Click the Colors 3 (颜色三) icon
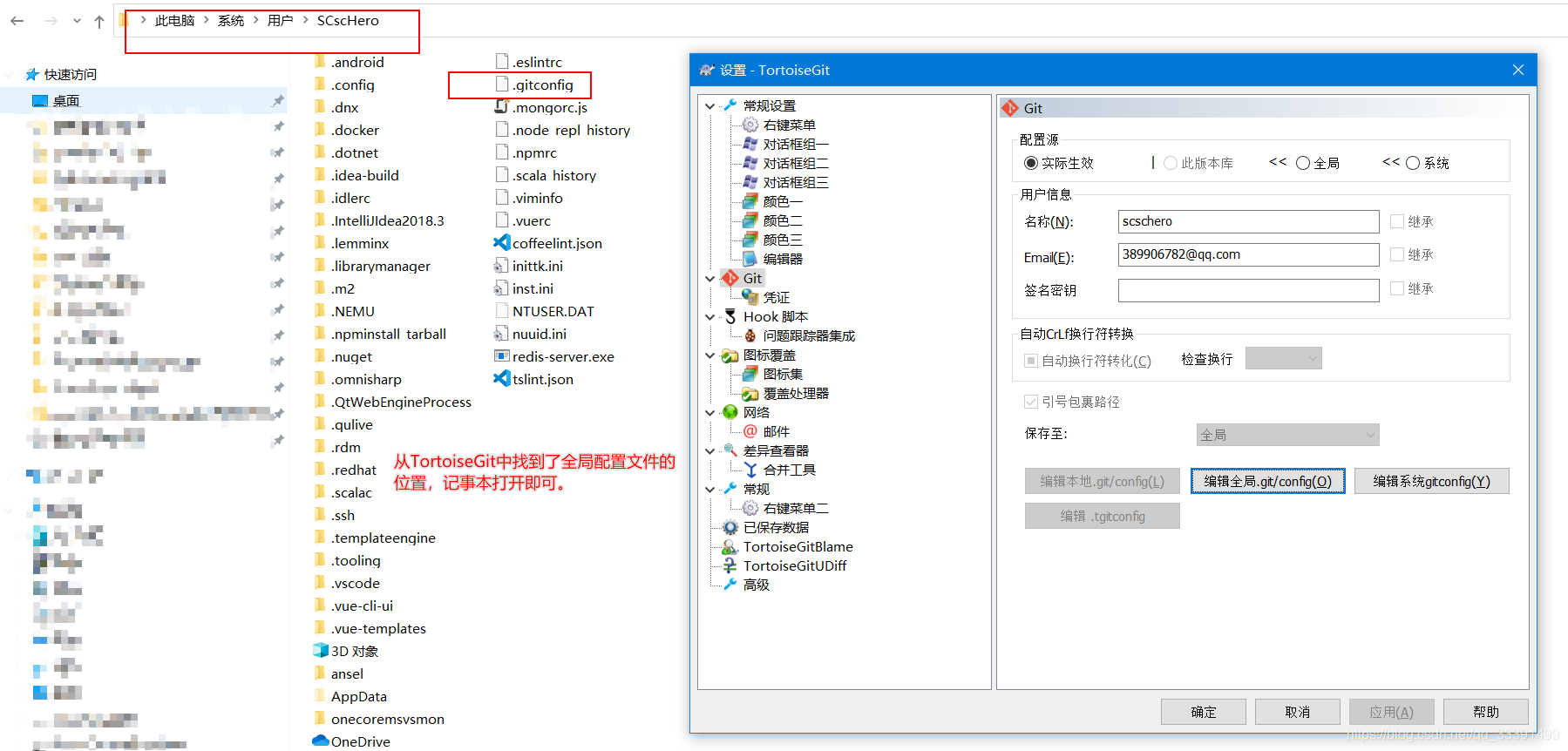This screenshot has height=751, width=1568. pyautogui.click(x=750, y=240)
